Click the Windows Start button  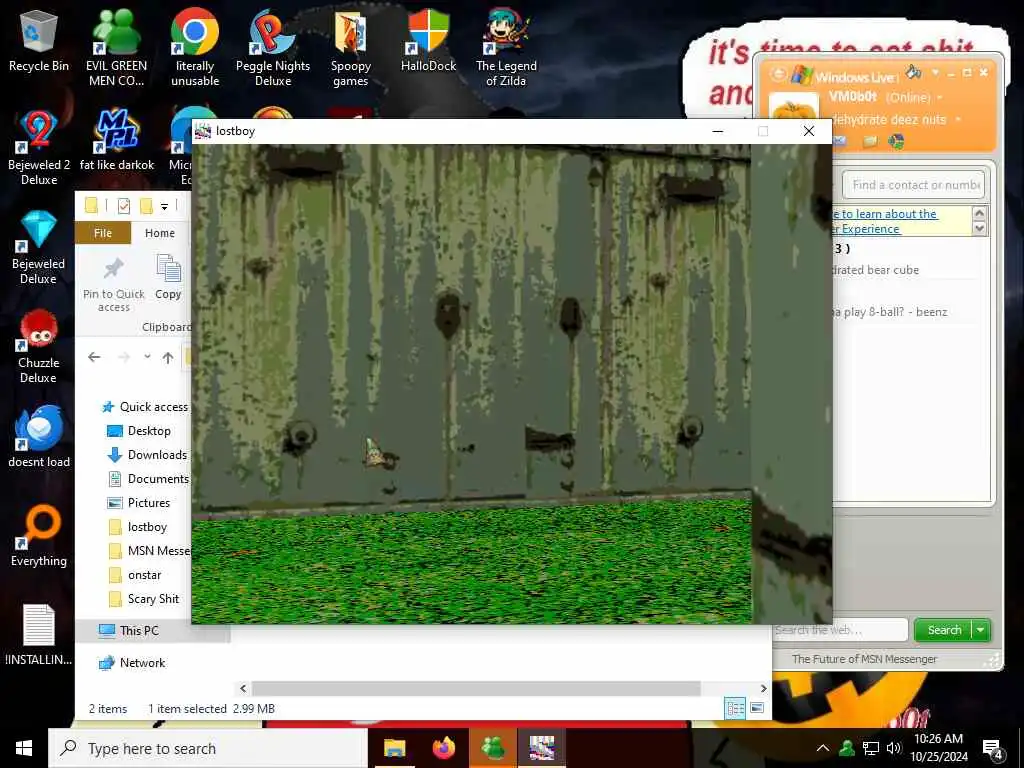[24, 748]
